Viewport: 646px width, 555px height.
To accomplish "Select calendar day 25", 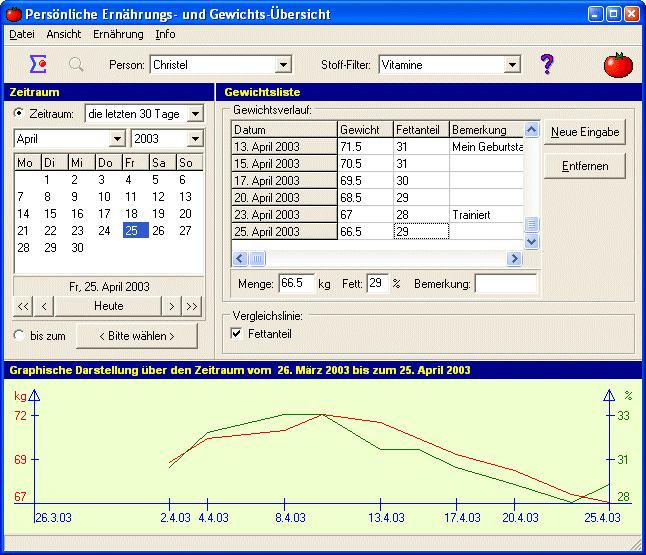I will pyautogui.click(x=135, y=230).
